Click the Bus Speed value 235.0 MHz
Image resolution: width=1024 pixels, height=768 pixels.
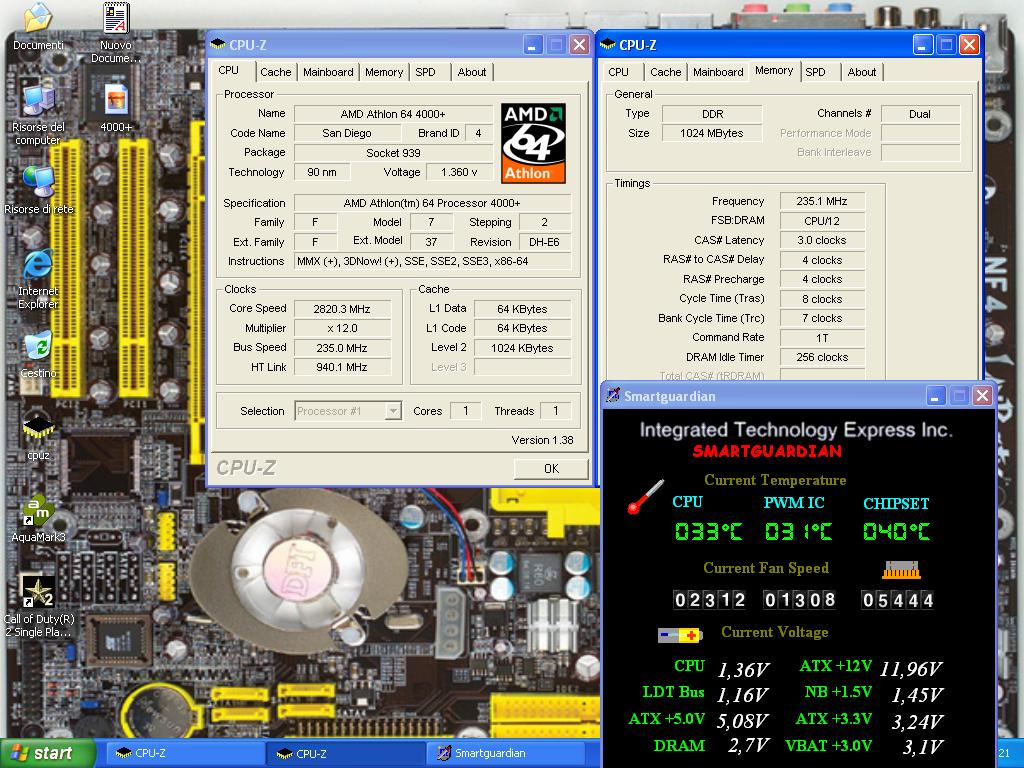pos(342,347)
